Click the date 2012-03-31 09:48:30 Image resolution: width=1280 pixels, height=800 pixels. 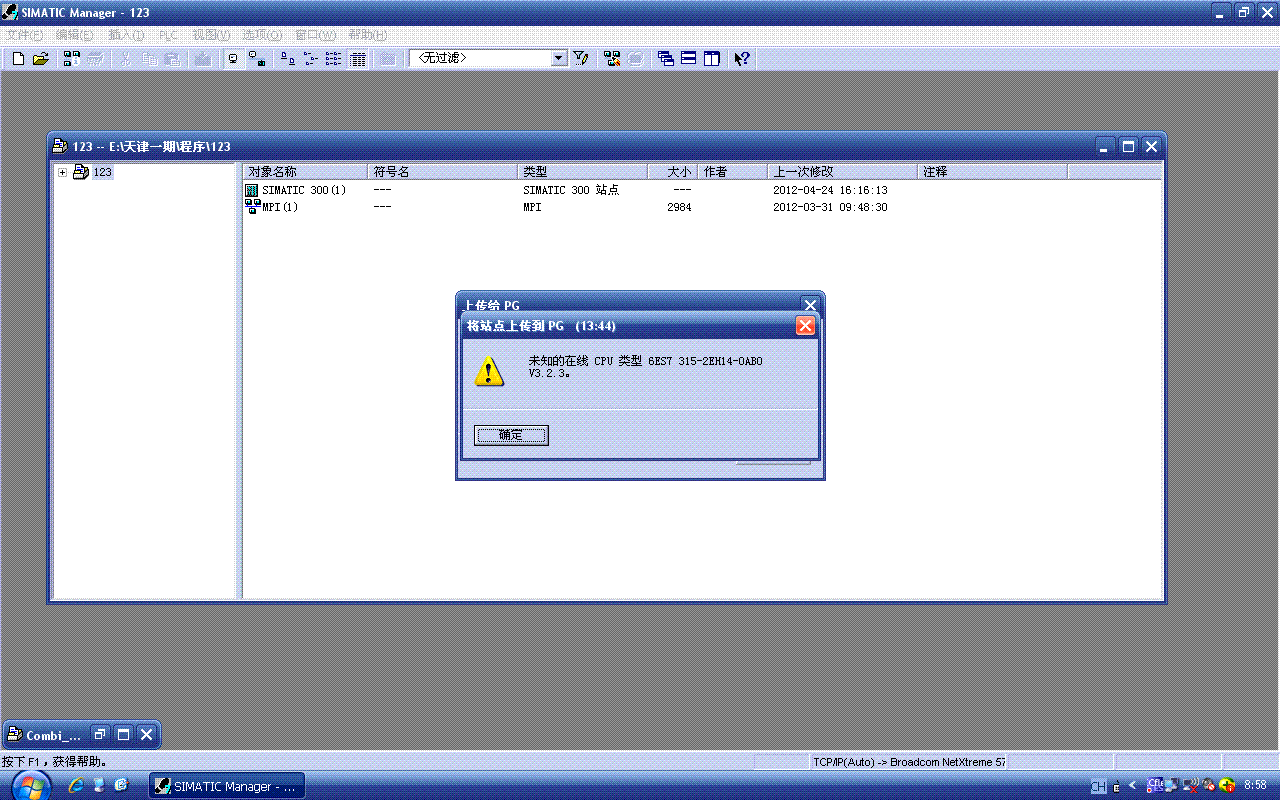tap(830, 207)
